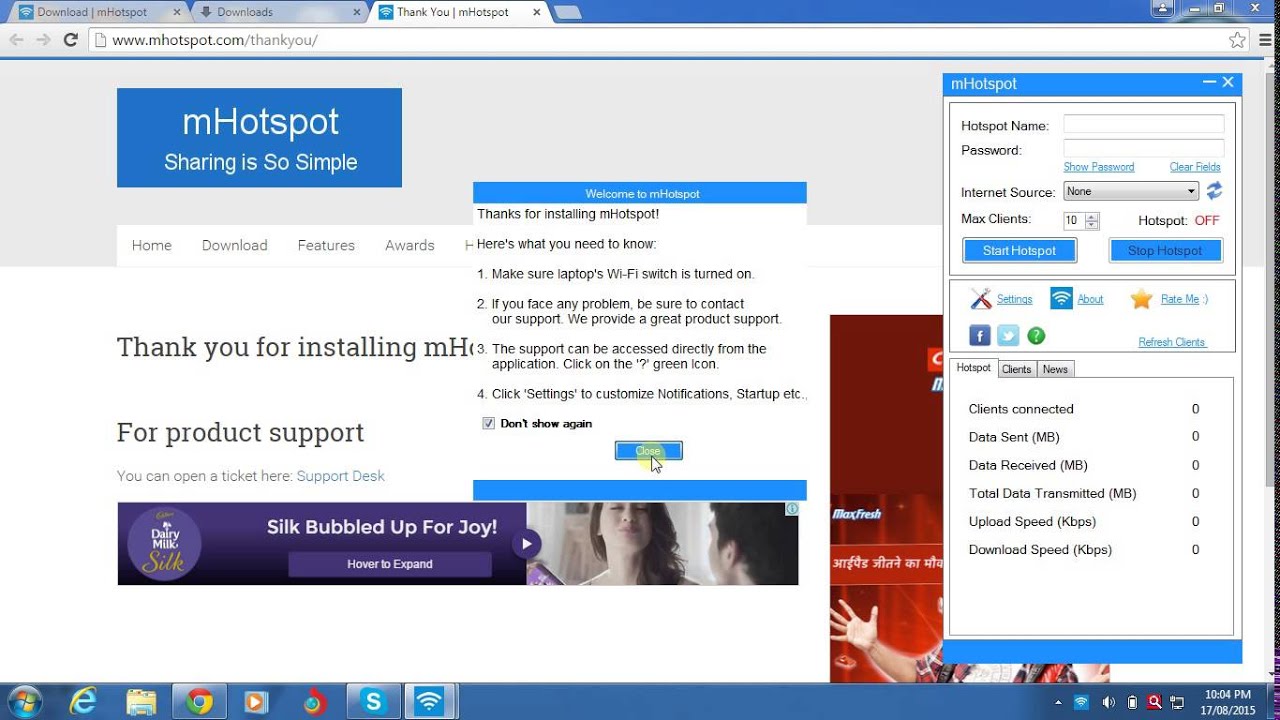The image size is (1280, 720).
Task: Click the Chrome address bar
Action: 660,40
